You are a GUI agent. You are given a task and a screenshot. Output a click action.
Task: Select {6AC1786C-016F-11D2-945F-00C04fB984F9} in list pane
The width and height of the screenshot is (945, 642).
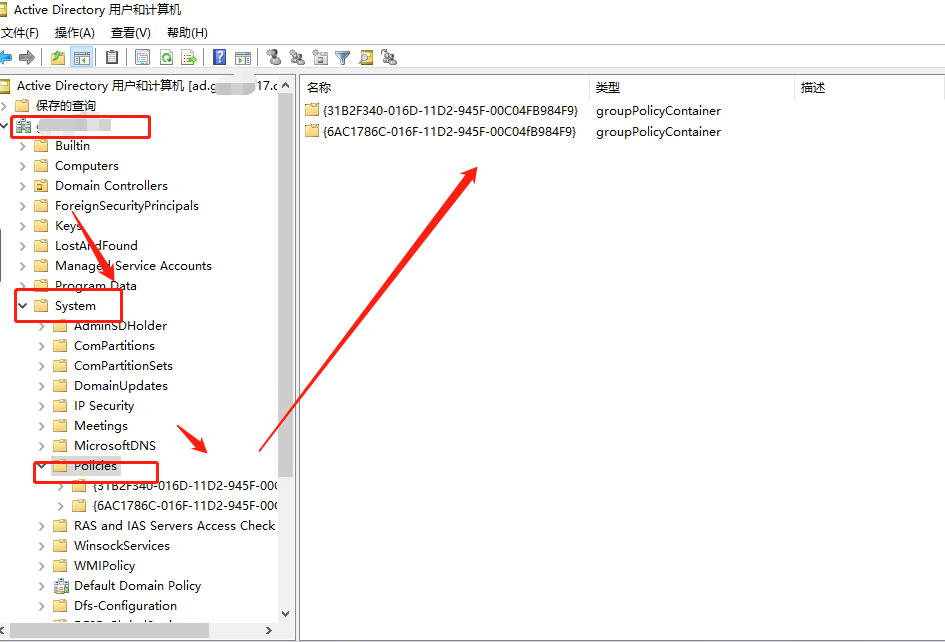[450, 131]
